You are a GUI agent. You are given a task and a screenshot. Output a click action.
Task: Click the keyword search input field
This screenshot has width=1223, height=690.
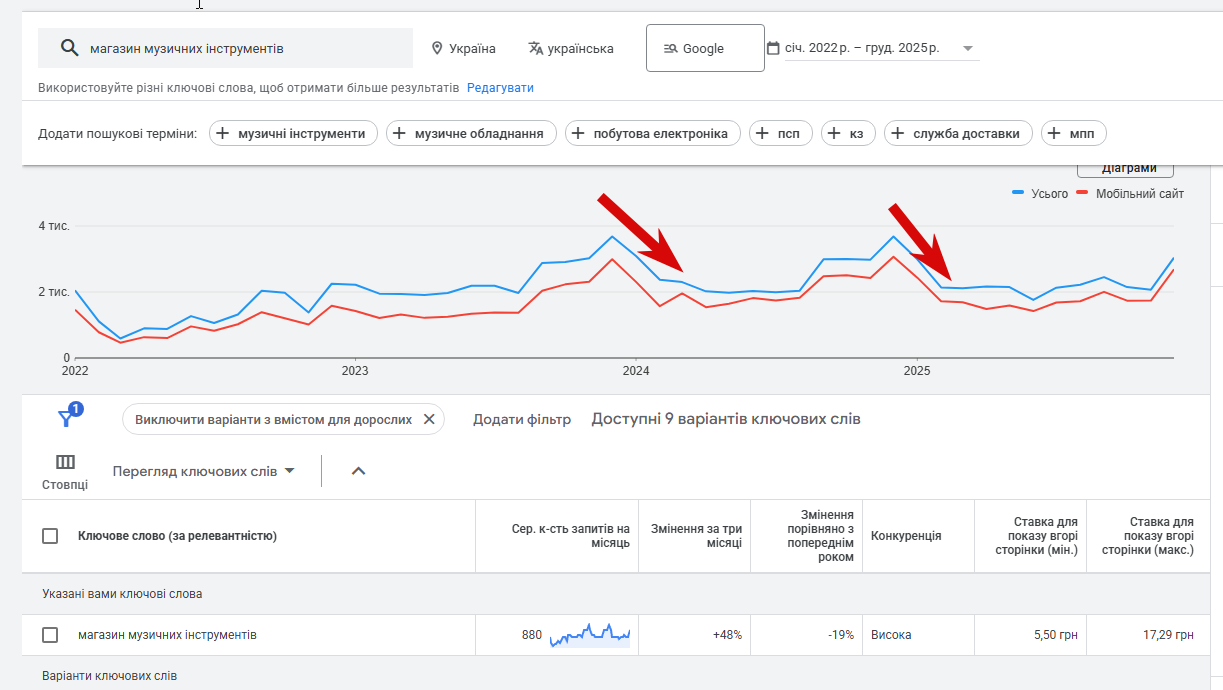(240, 48)
